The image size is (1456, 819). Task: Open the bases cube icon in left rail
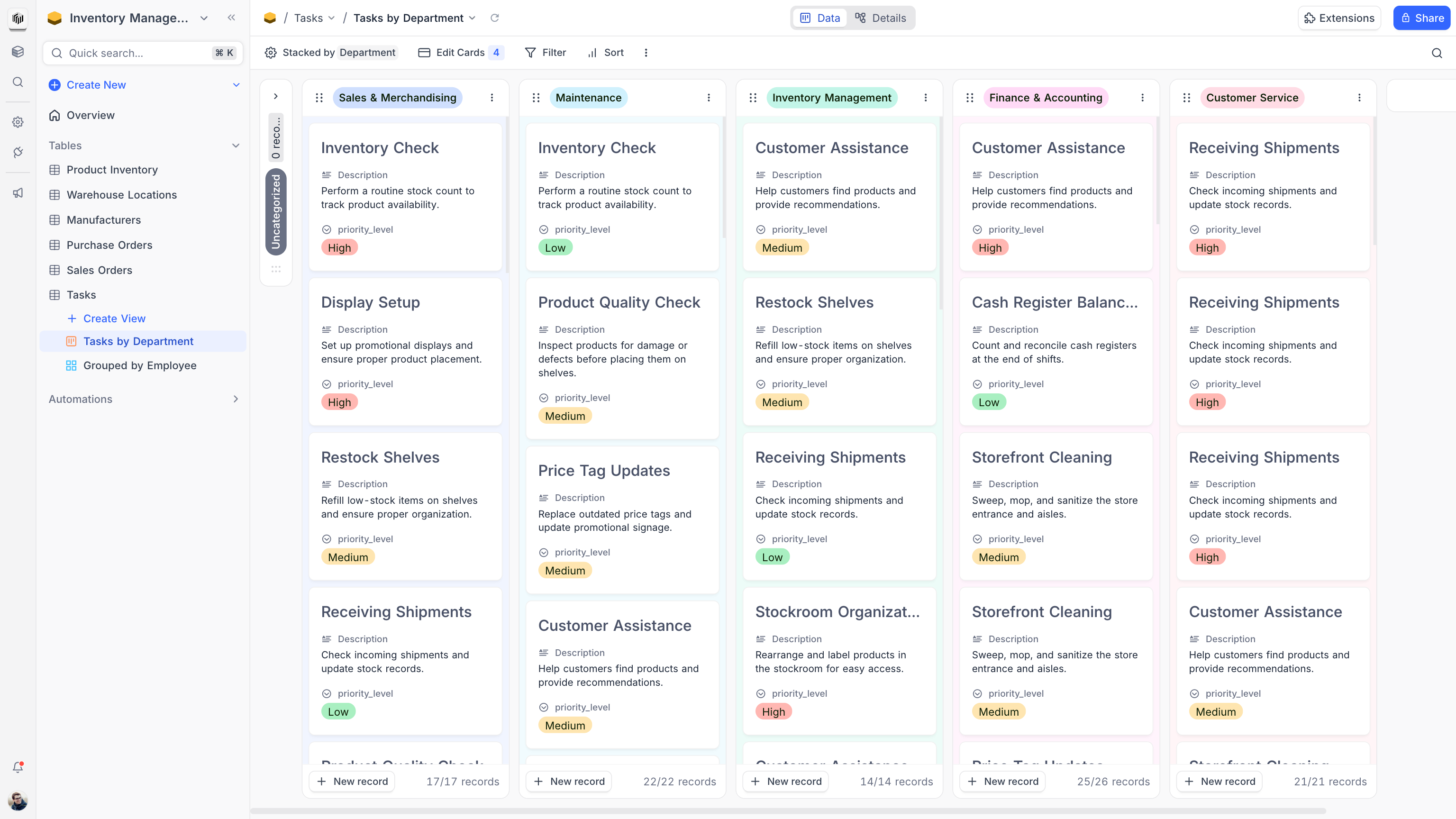coord(18,52)
